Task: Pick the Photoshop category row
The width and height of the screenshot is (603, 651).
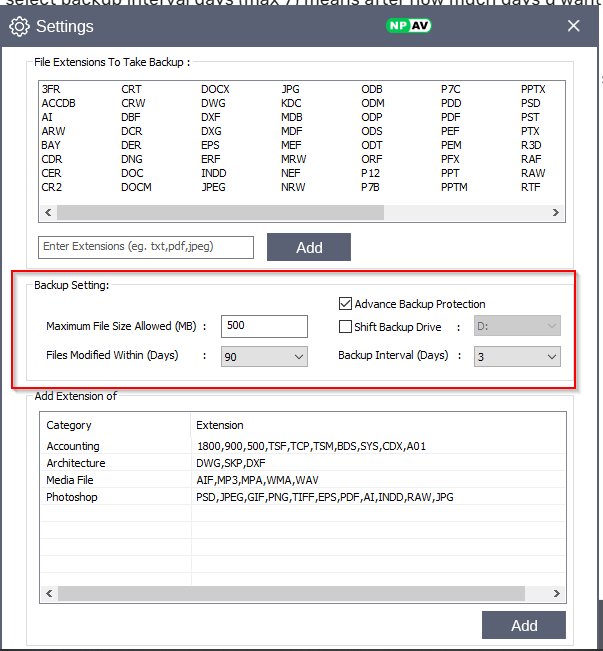Action: pos(72,497)
